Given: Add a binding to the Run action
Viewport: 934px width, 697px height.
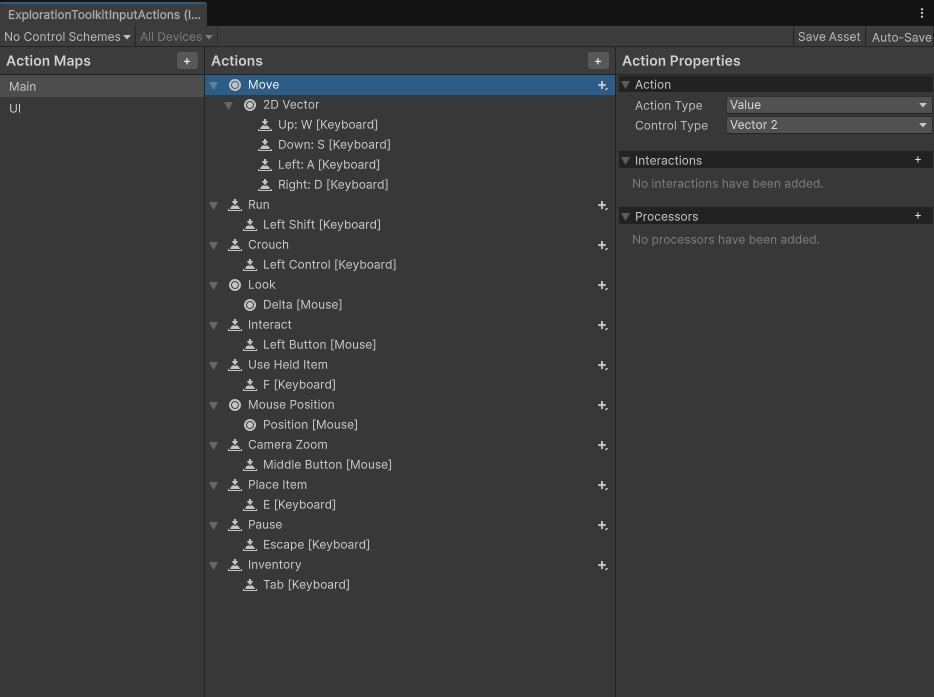Looking at the screenshot, I should pos(602,205).
